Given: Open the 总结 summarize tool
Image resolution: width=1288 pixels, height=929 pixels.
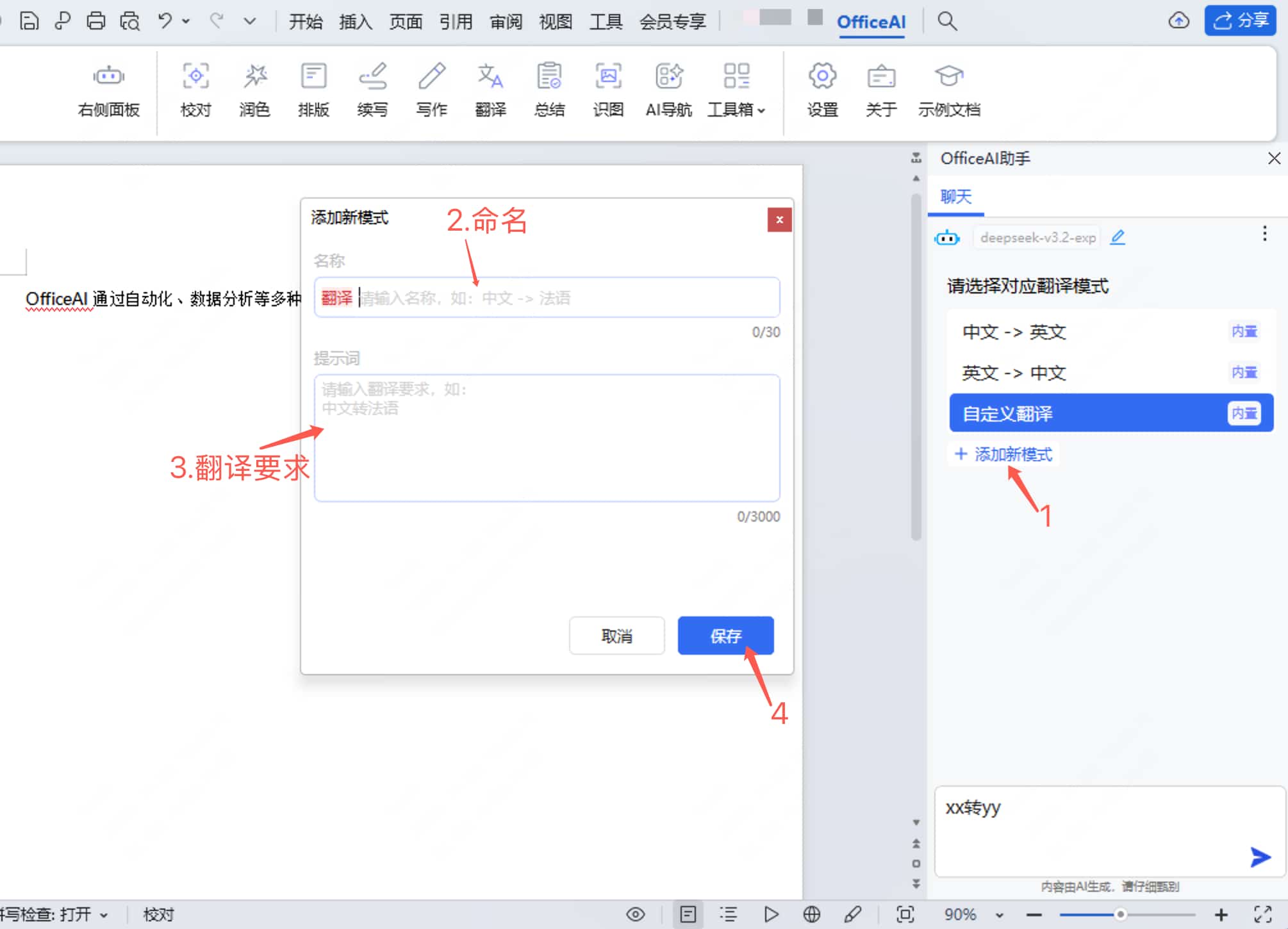Looking at the screenshot, I should tap(549, 90).
